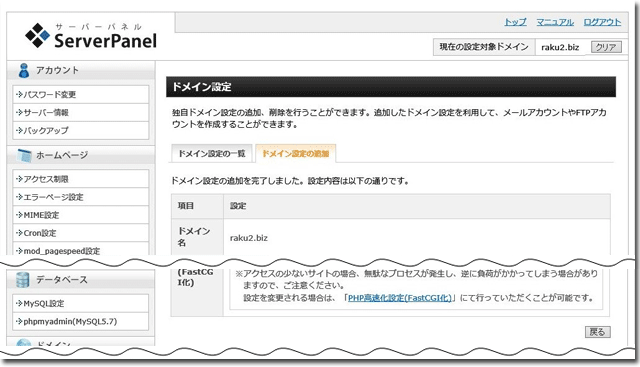Open the マニュアル link

click(555, 22)
